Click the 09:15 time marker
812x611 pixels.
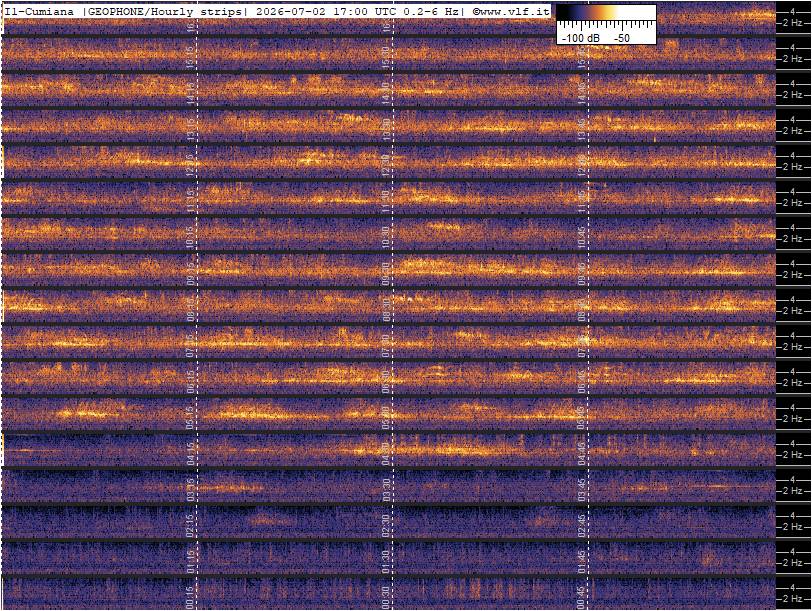click(190, 273)
